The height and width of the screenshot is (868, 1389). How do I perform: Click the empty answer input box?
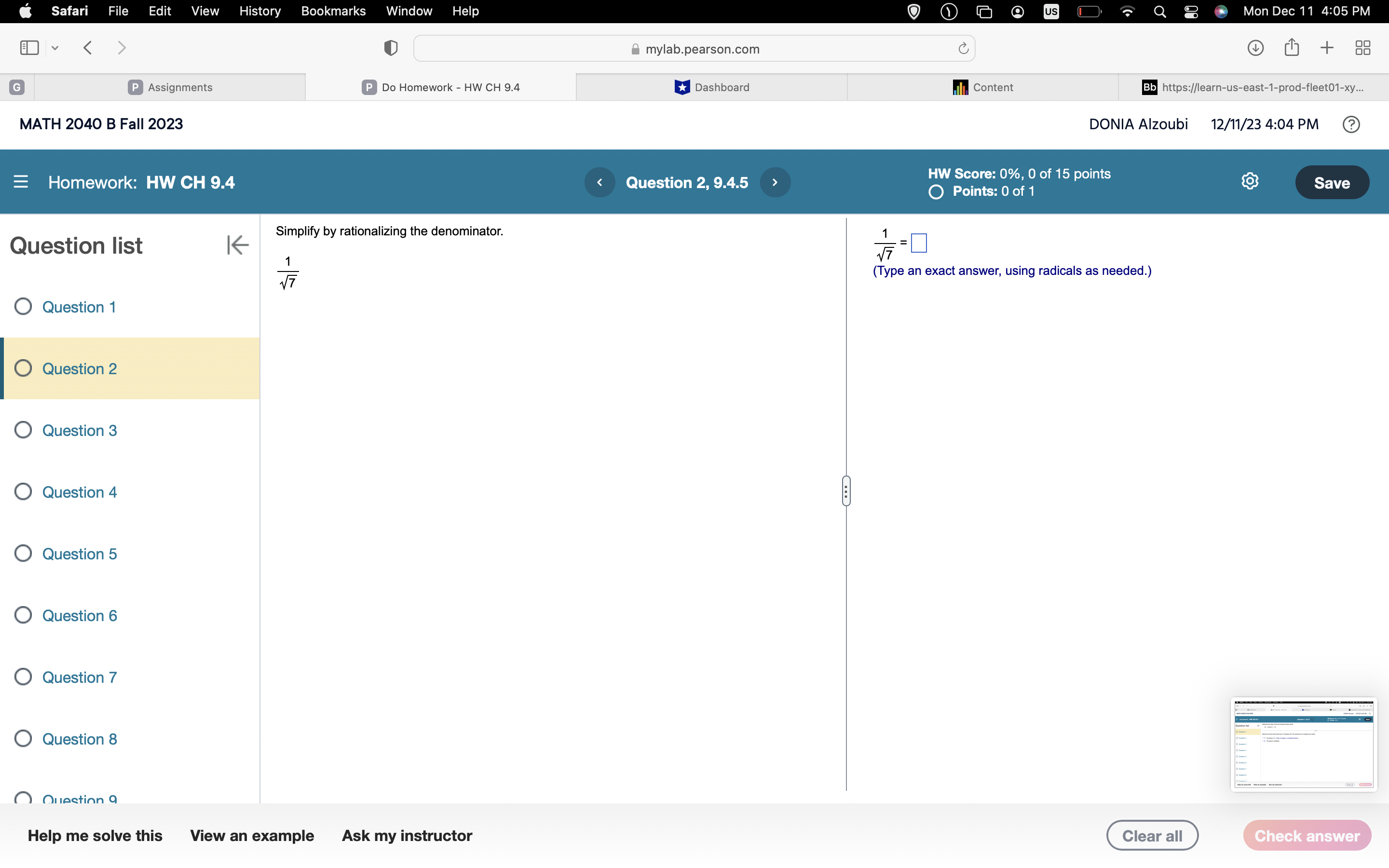[918, 243]
